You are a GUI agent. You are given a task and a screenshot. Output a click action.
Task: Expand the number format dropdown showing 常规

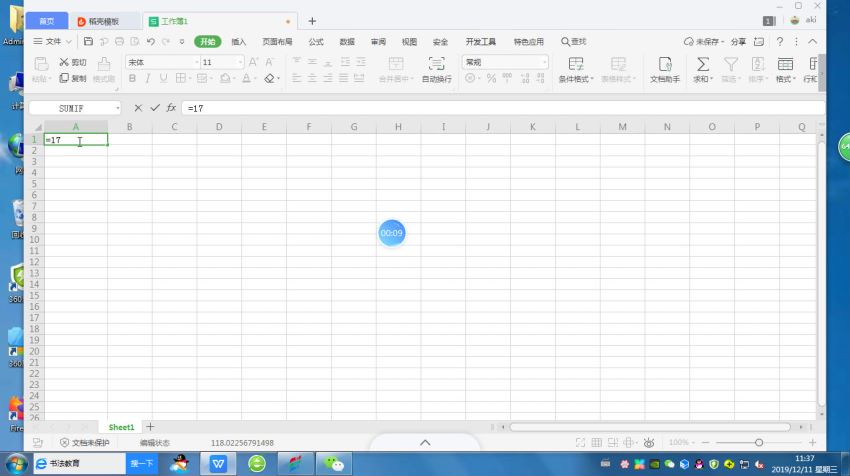click(x=505, y=62)
